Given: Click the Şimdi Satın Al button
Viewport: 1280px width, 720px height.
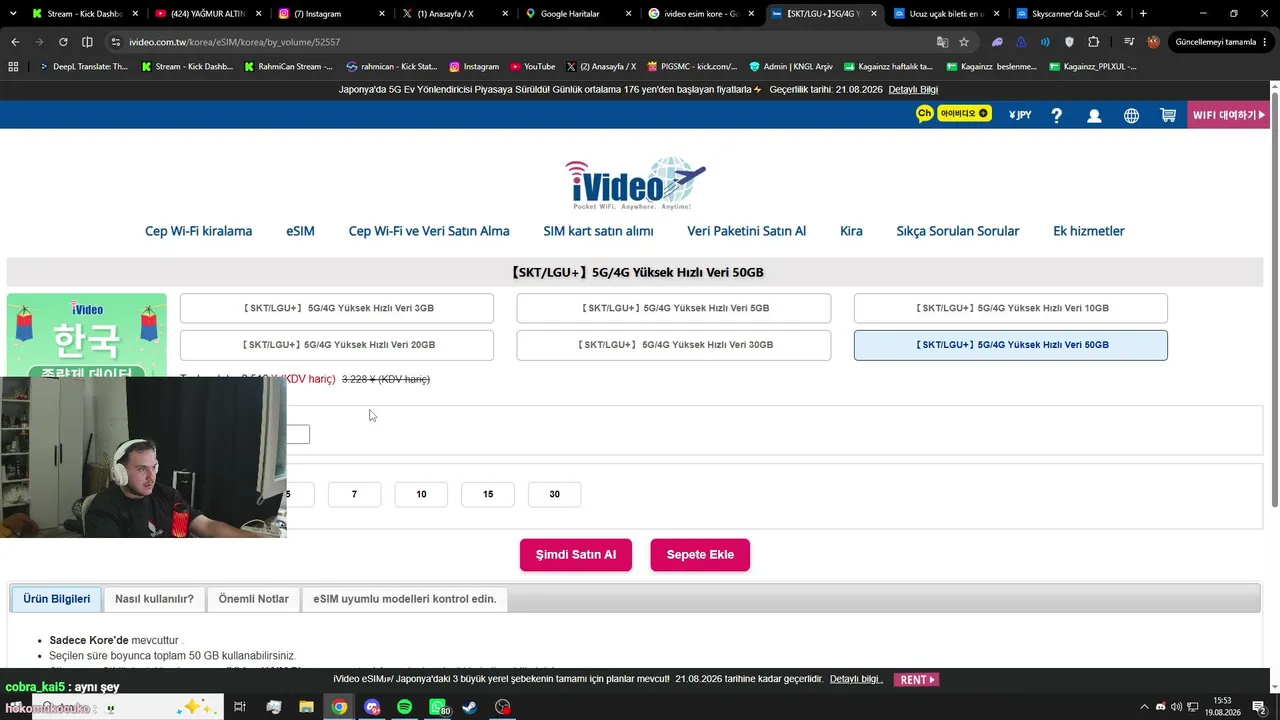Looking at the screenshot, I should coord(576,555).
